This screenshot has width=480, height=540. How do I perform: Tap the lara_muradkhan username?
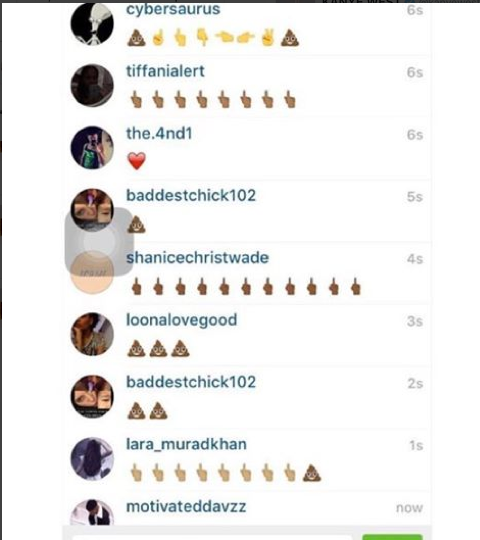pos(186,444)
